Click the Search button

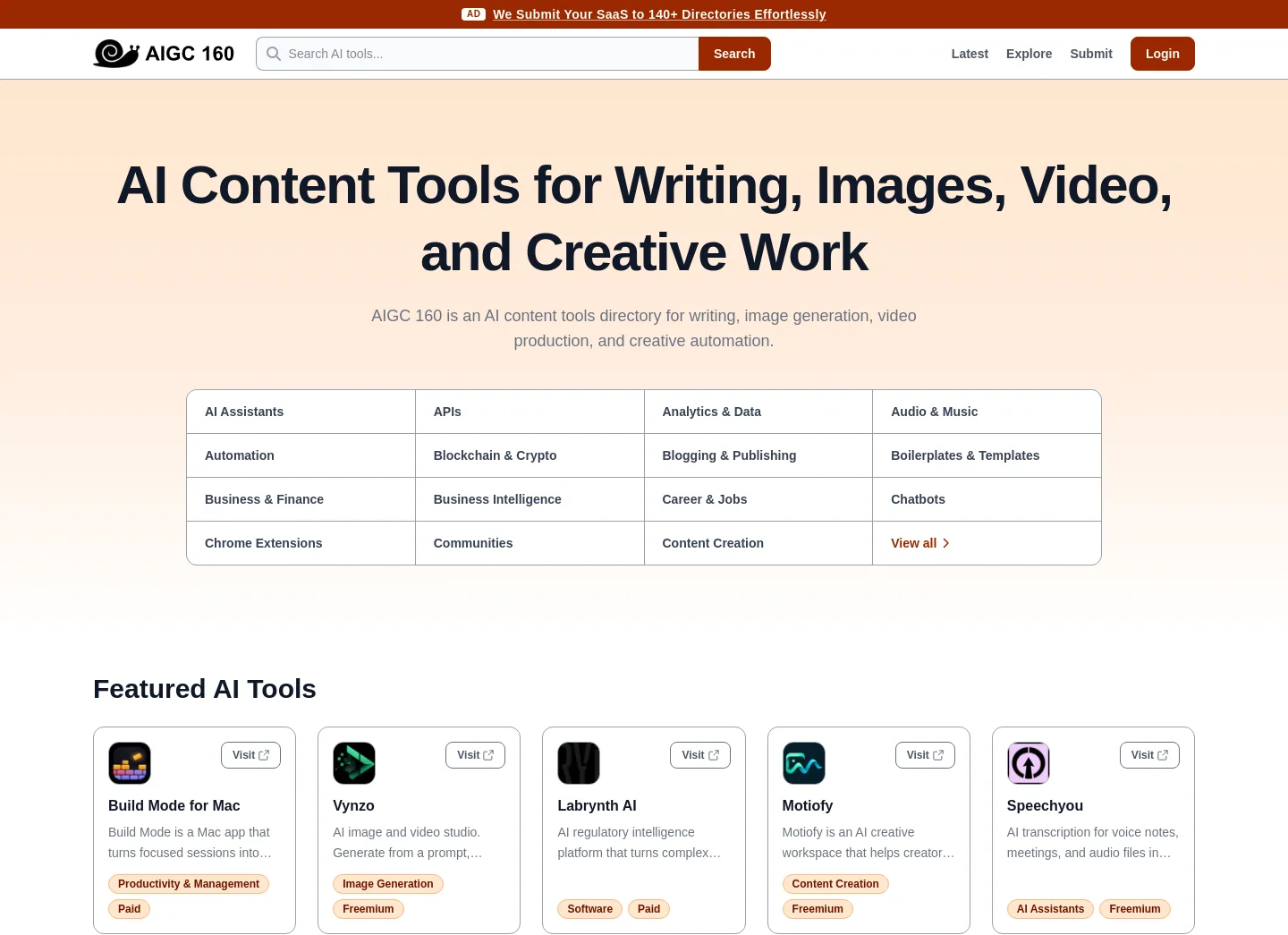734,54
